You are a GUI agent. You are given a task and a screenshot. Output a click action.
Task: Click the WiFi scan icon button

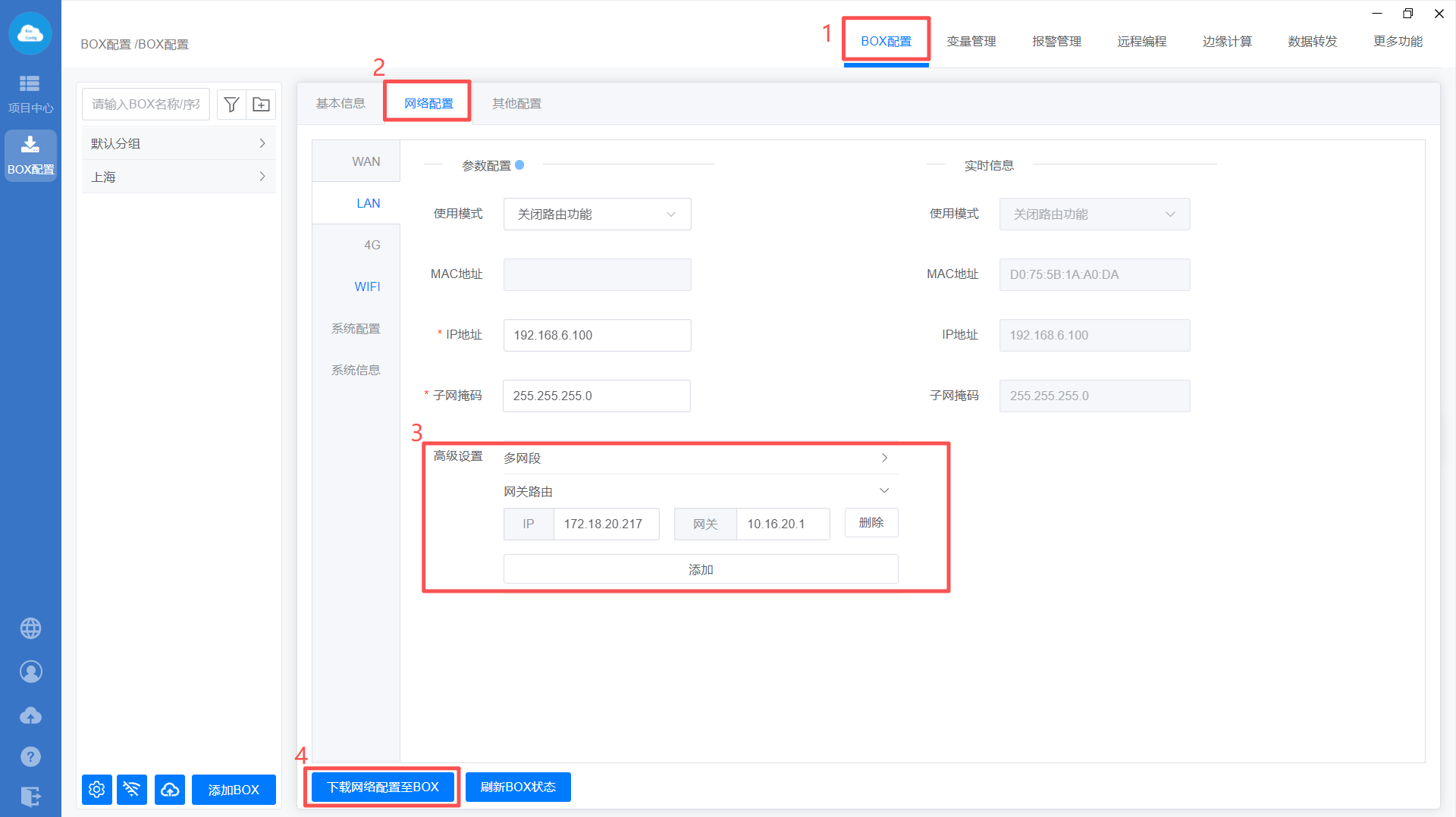tap(132, 790)
